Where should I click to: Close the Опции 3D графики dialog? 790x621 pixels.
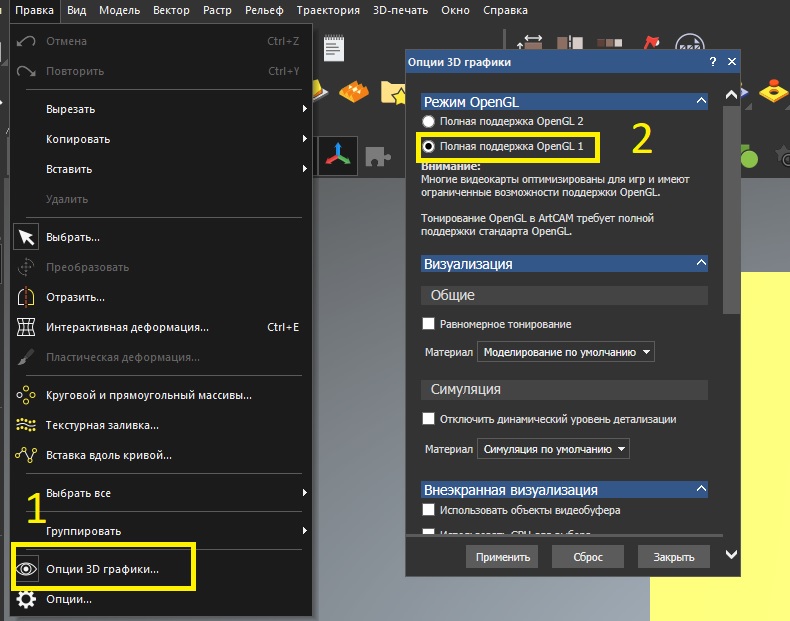pyautogui.click(x=732, y=61)
